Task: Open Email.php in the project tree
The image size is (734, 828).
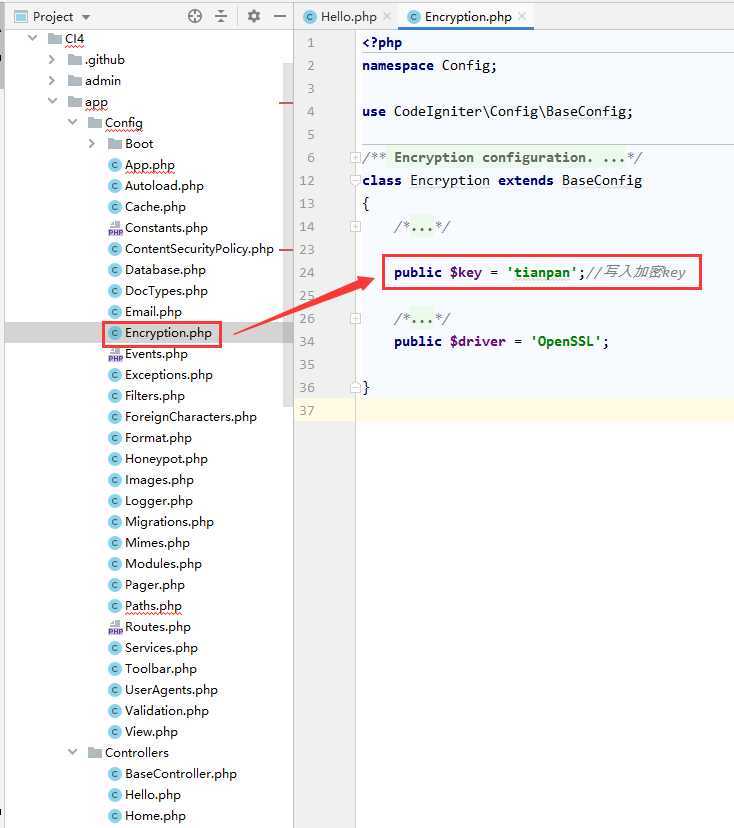Action: point(153,312)
